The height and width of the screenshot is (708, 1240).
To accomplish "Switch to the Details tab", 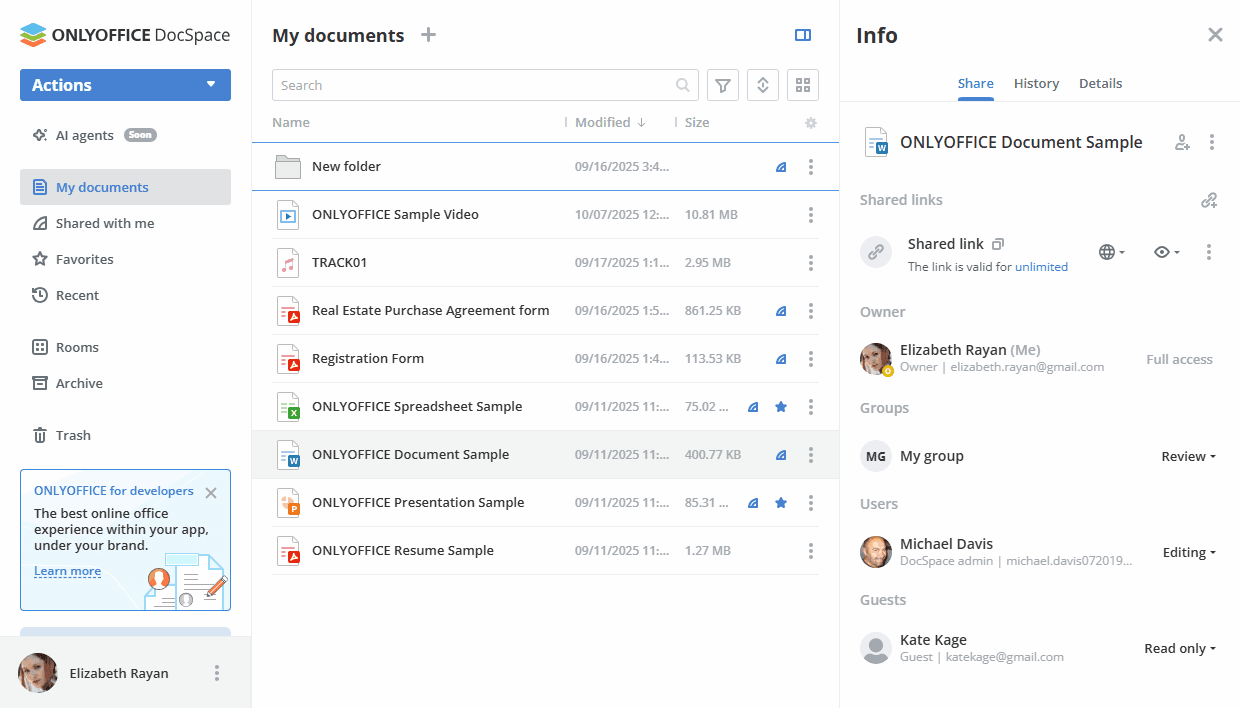I will click(1100, 83).
